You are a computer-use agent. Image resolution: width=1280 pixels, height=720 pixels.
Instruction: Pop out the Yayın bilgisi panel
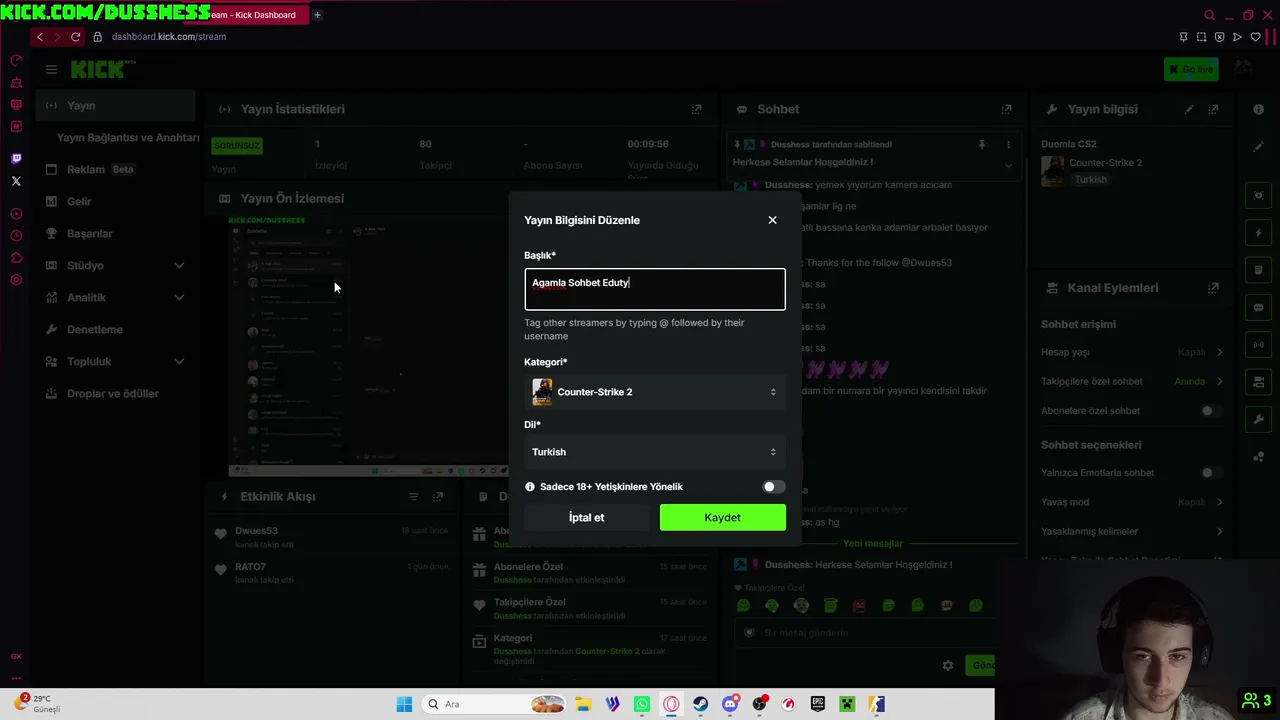(x=1213, y=109)
